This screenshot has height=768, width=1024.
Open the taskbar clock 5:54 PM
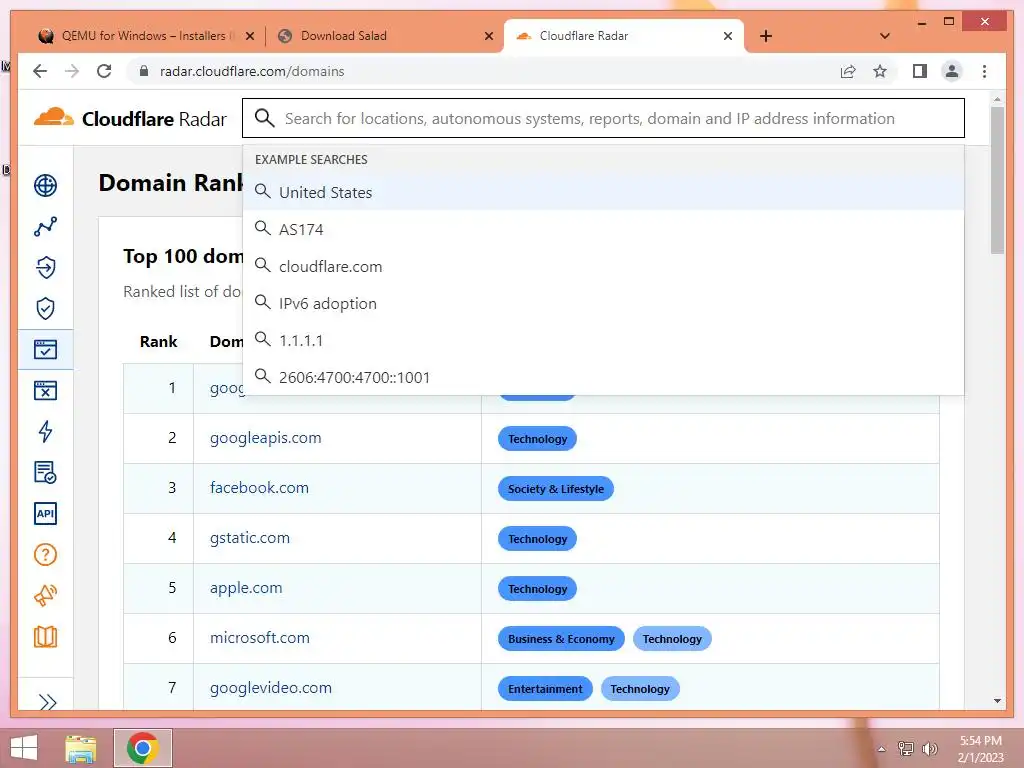[x=980, y=749]
